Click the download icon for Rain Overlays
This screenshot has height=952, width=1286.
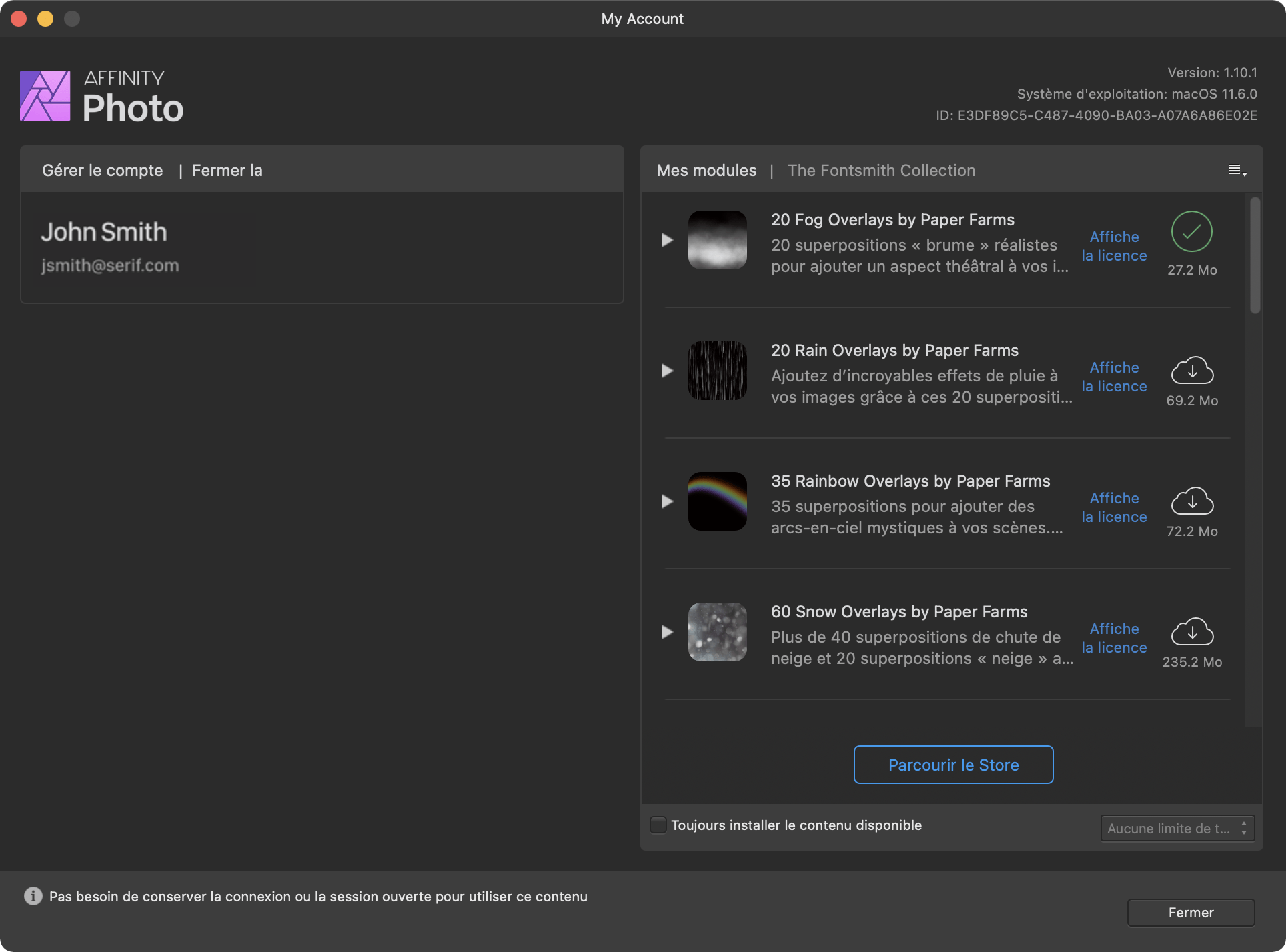point(1192,370)
